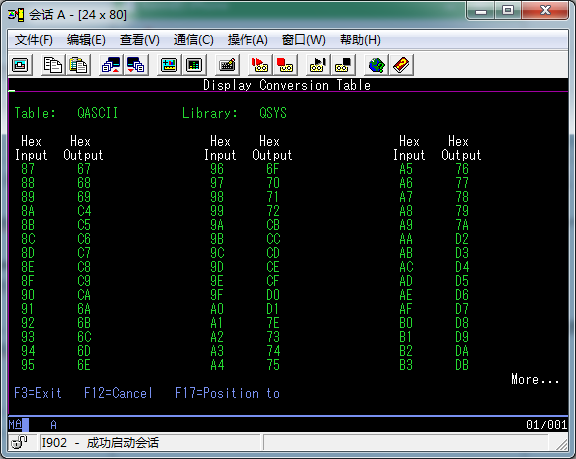Open the 编辑(E) menu
The height and width of the screenshot is (459, 576).
point(86,40)
